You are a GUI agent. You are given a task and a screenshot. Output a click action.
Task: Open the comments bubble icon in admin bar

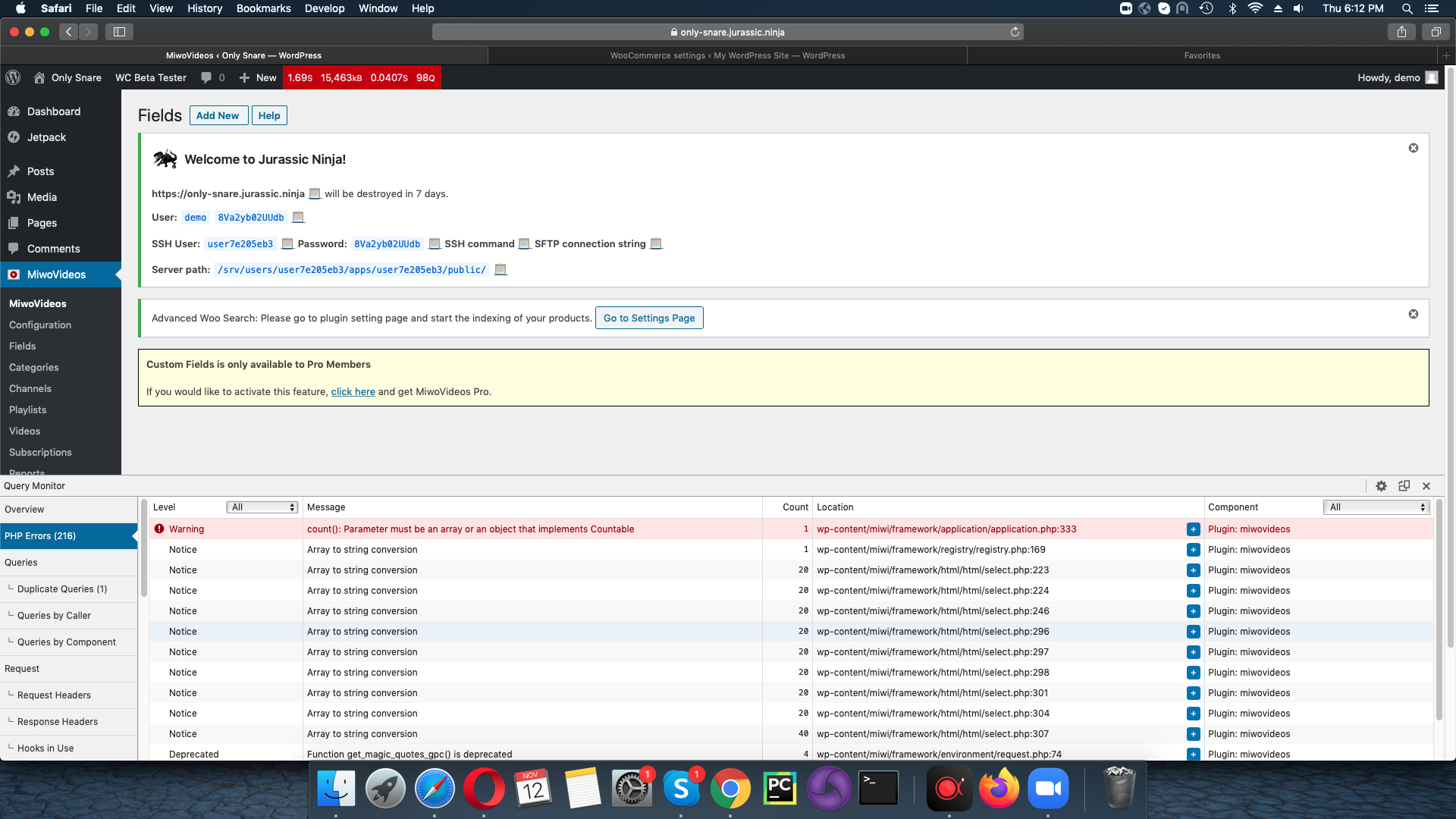point(206,77)
